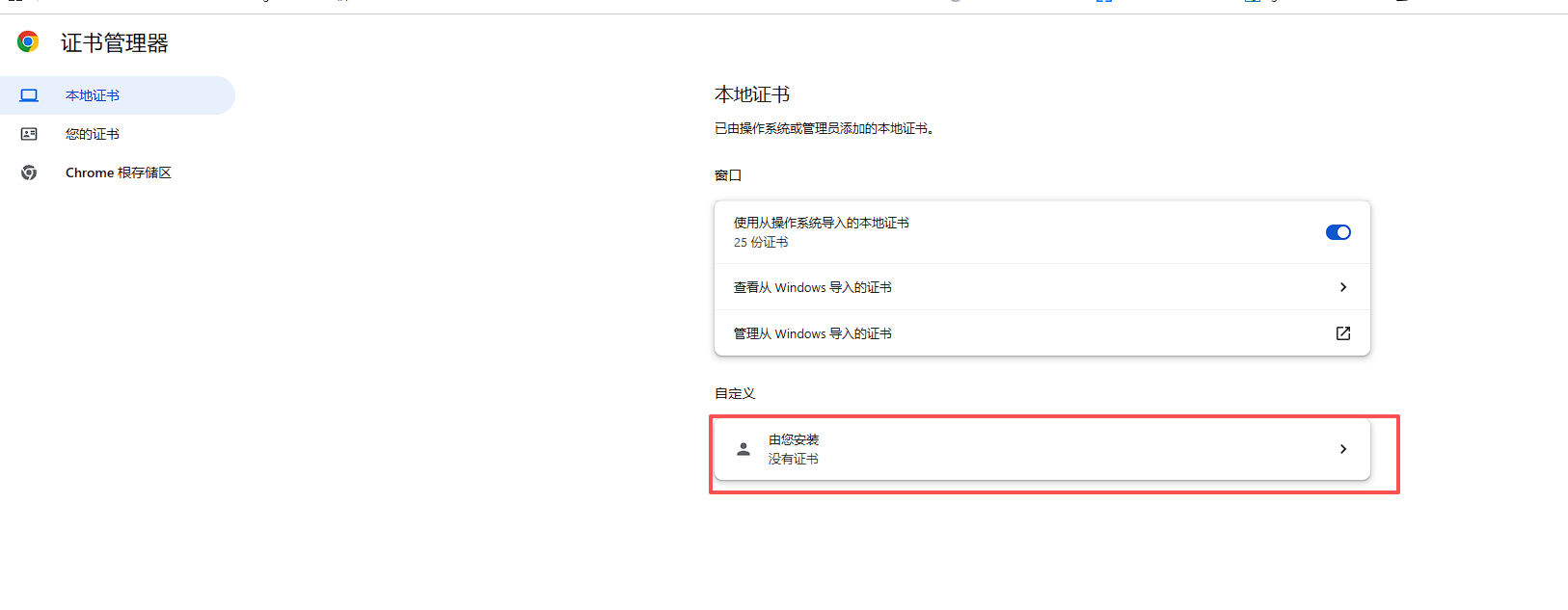1568x610 pixels.
Task: Click the 自定义 section label
Action: [x=735, y=393]
